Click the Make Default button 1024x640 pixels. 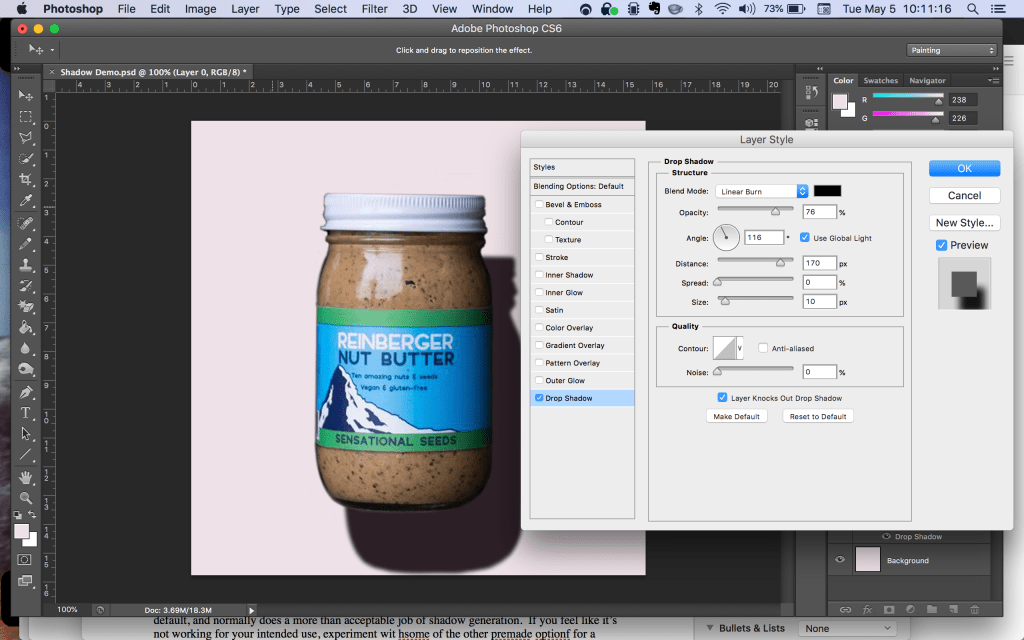pos(737,416)
